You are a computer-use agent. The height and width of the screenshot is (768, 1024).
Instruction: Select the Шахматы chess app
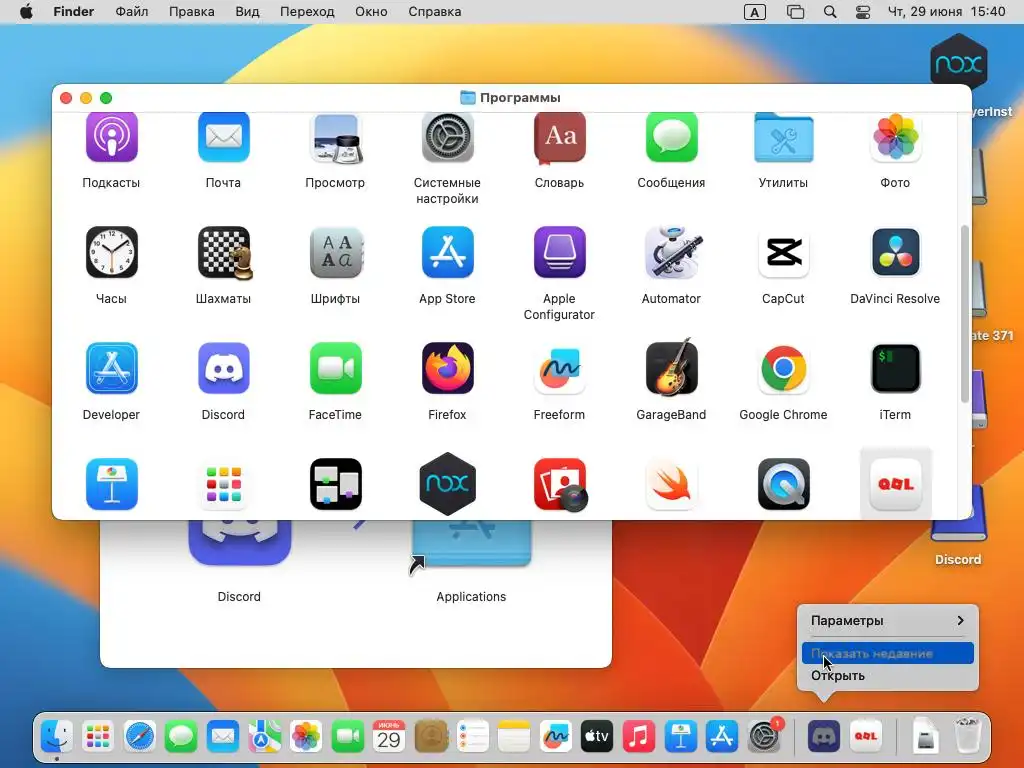[x=224, y=252]
